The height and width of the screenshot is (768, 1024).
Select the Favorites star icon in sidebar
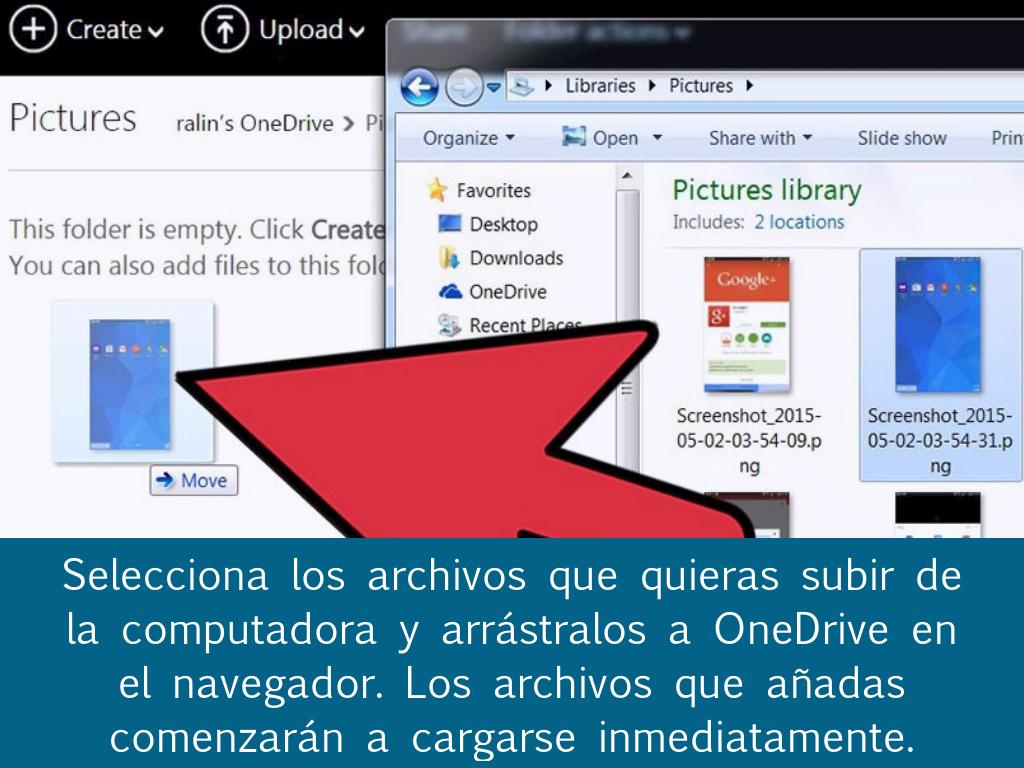coord(436,190)
